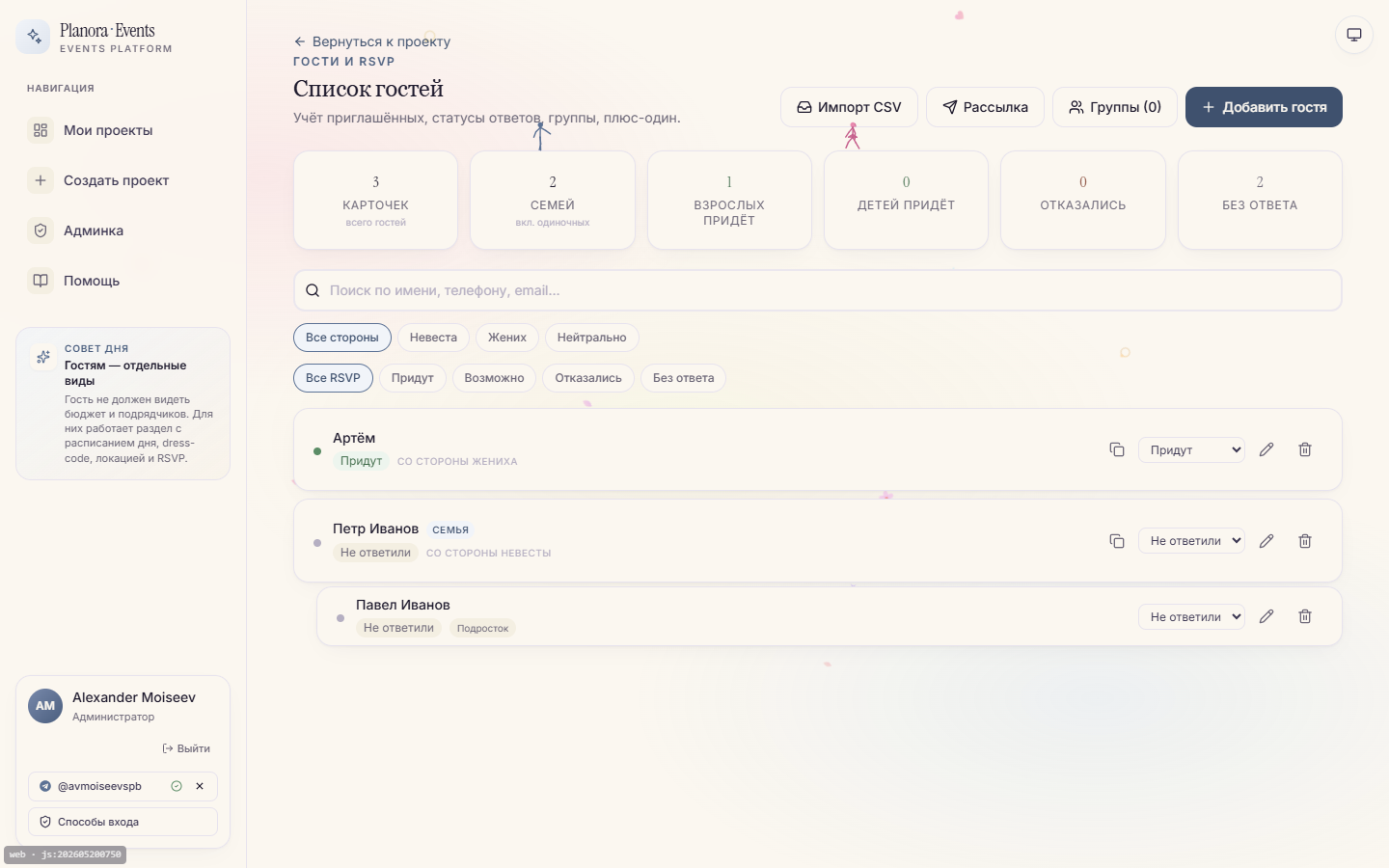
Task: Click the Семей stats card
Action: pos(553,201)
